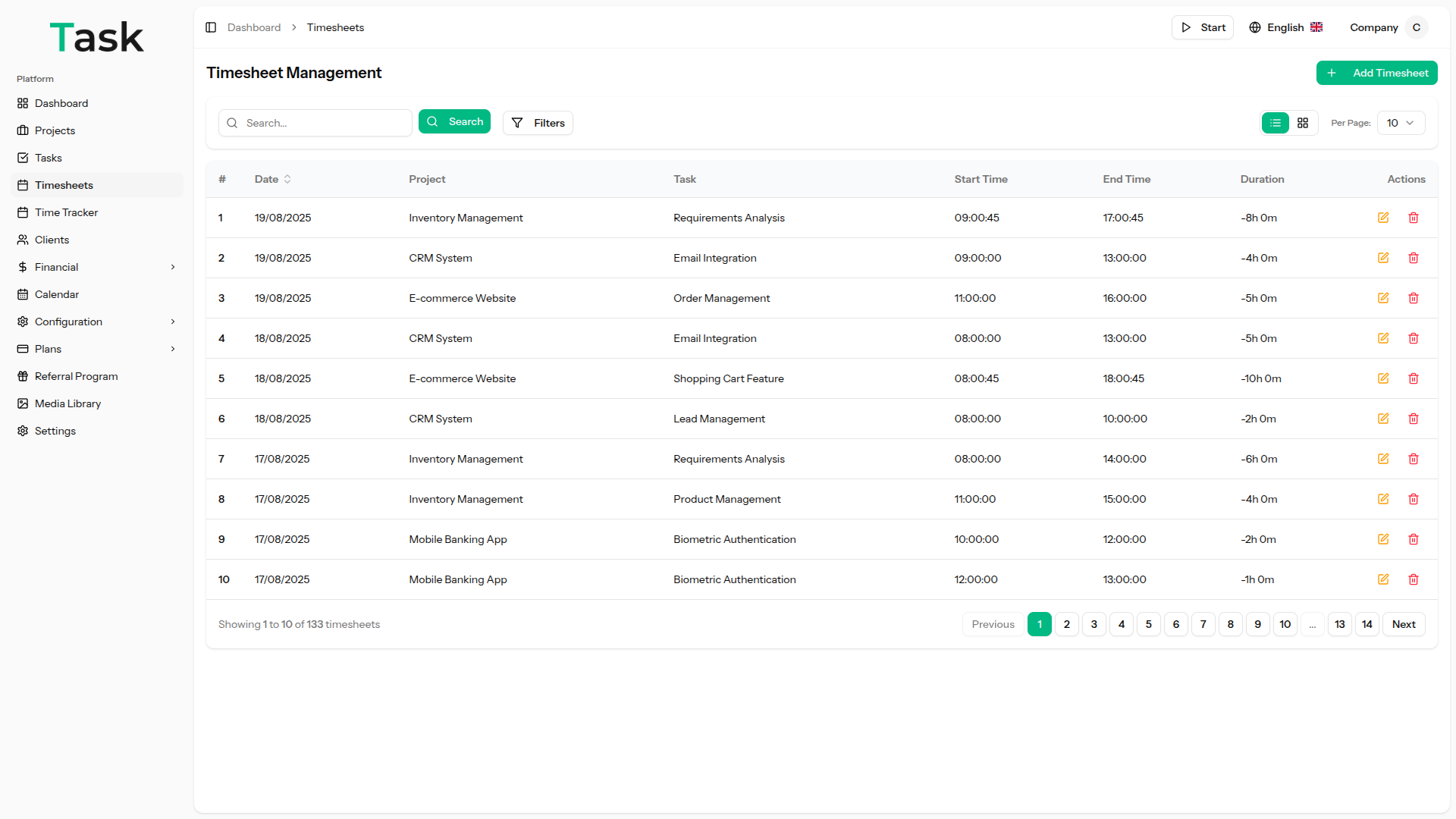Open the Per Page dropdown
Screen dimensions: 1456x819
click(1400, 123)
